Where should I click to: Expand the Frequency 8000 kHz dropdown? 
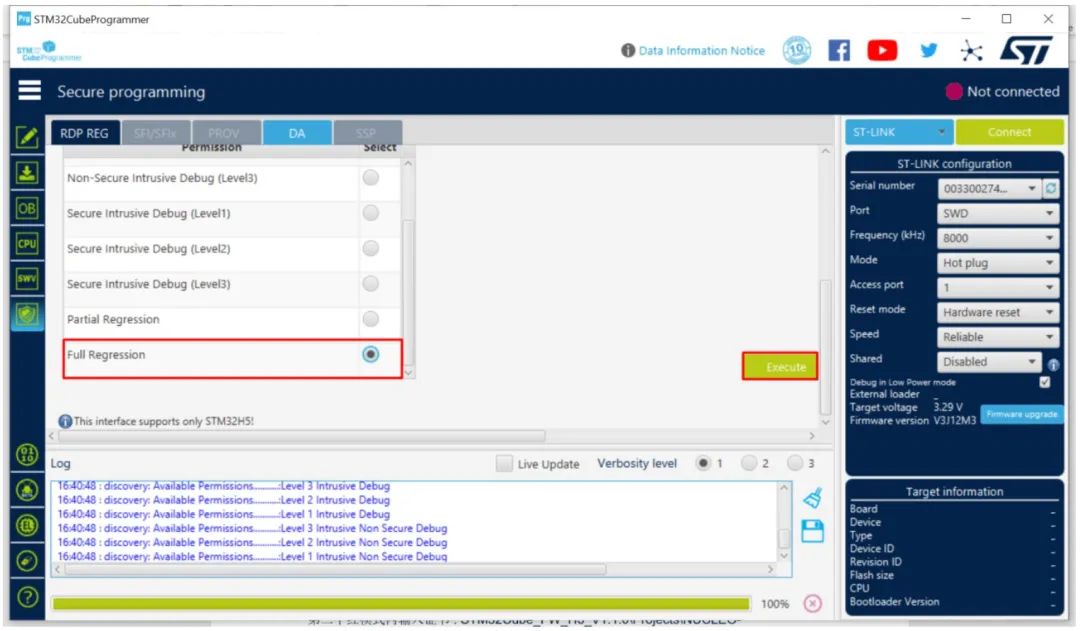(997, 238)
